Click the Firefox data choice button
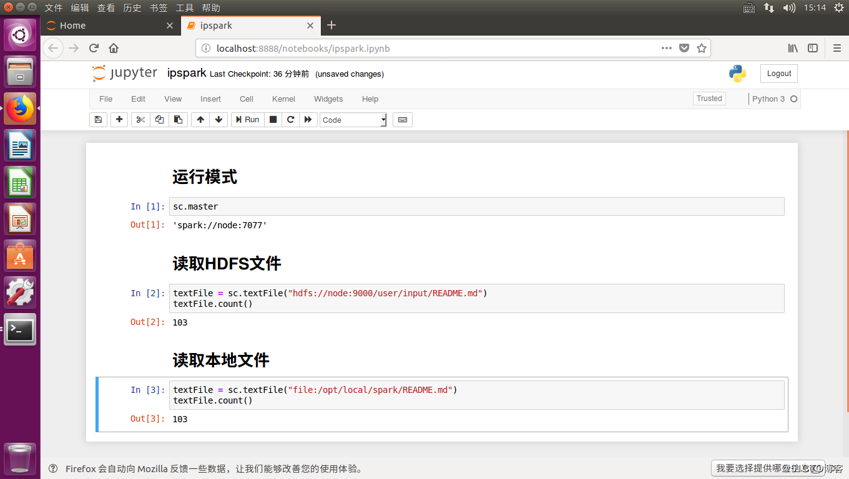The width and height of the screenshot is (849, 479). click(768, 468)
